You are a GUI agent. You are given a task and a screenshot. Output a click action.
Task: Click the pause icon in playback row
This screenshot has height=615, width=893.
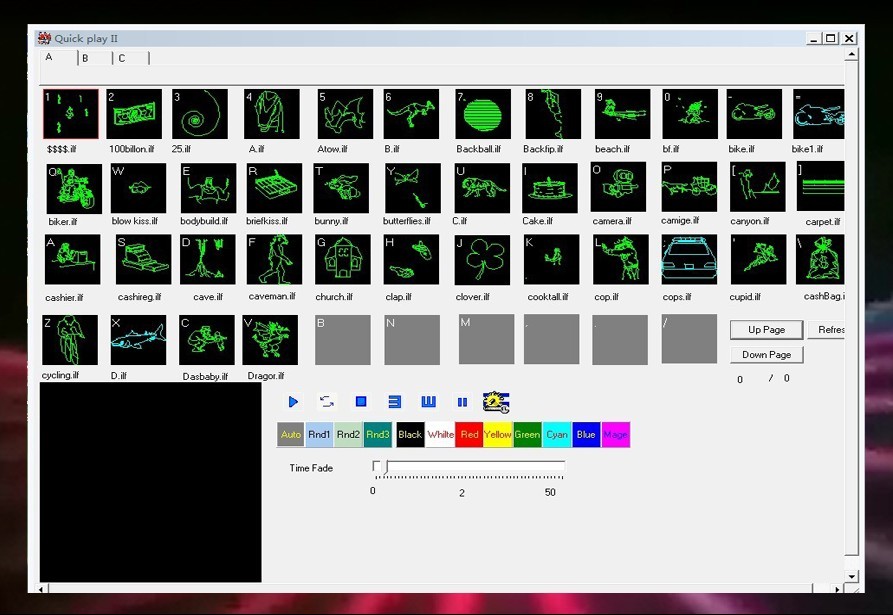point(462,402)
